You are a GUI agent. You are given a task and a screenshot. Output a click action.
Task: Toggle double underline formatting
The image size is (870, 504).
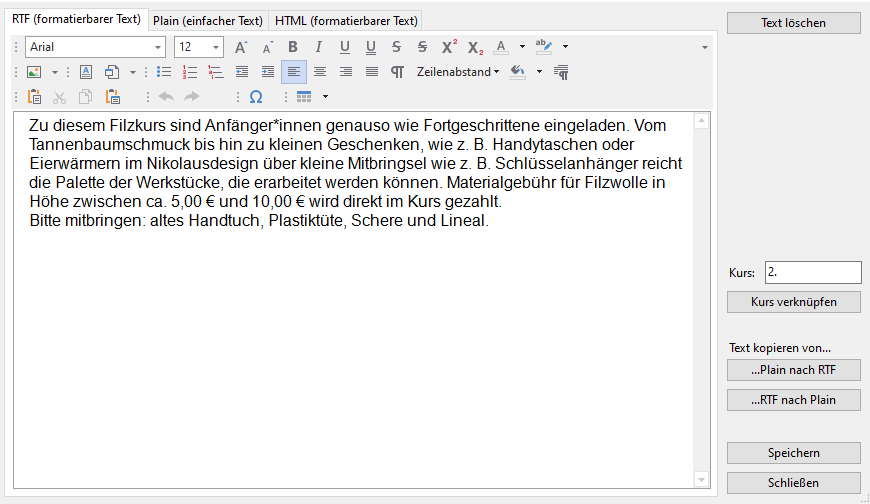click(371, 47)
